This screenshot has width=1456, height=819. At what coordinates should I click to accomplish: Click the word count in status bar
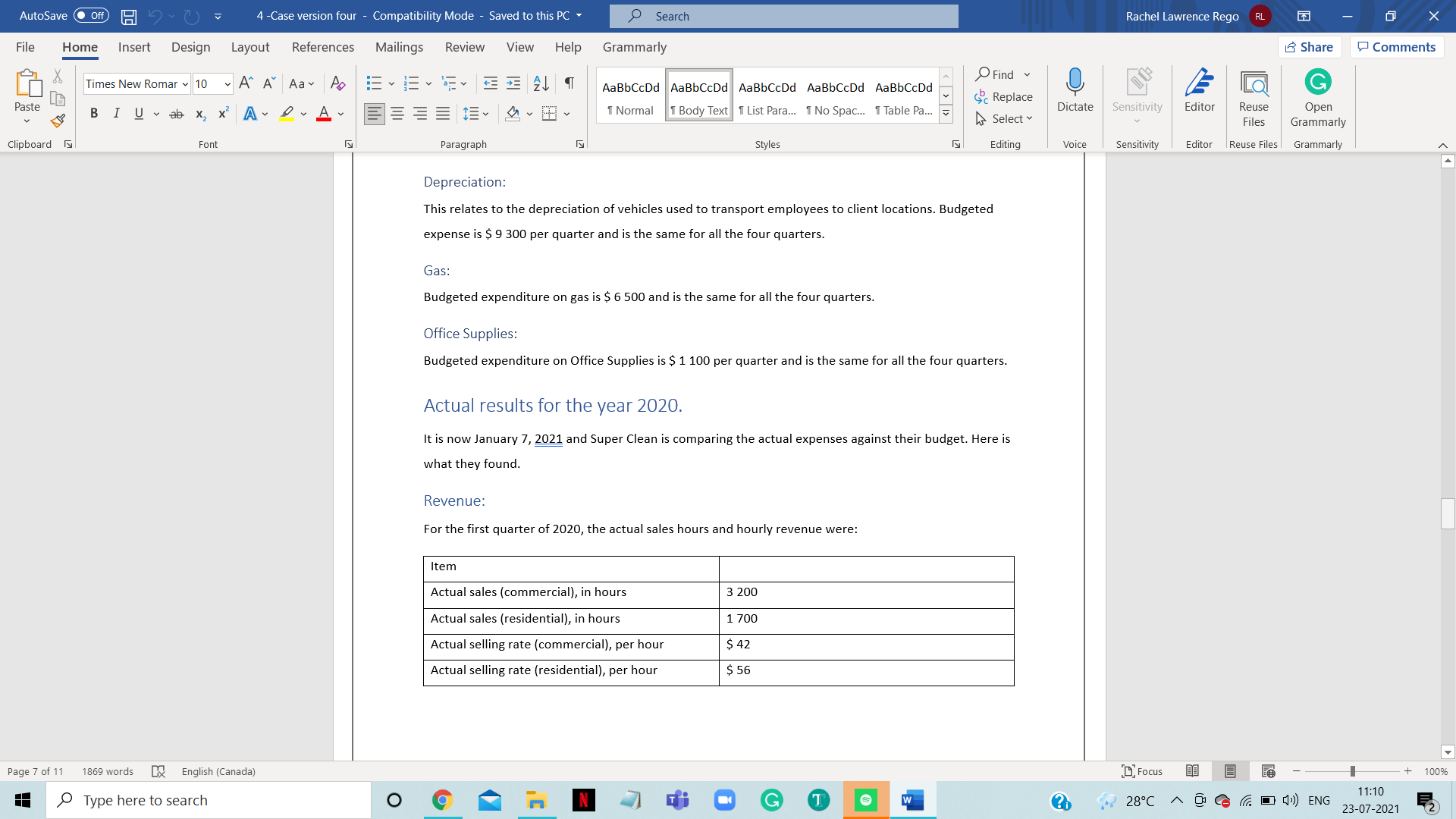point(107,771)
